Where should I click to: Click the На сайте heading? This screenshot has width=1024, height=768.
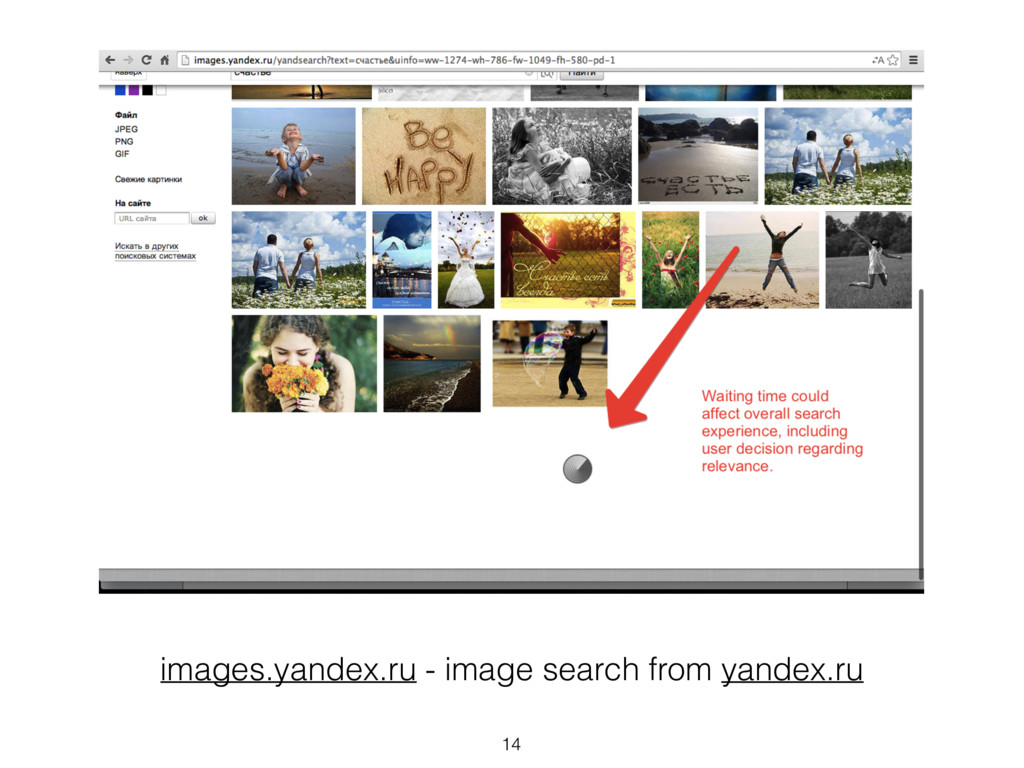coord(133,203)
